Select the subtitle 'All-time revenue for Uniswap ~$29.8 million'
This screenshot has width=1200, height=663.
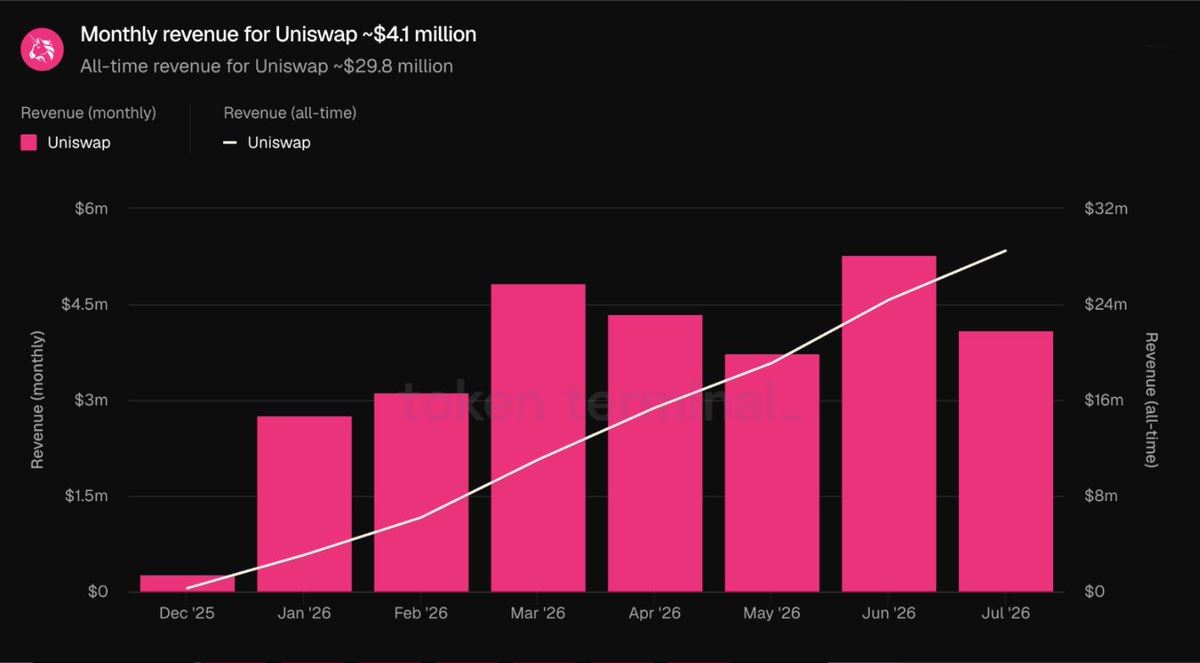pos(266,66)
